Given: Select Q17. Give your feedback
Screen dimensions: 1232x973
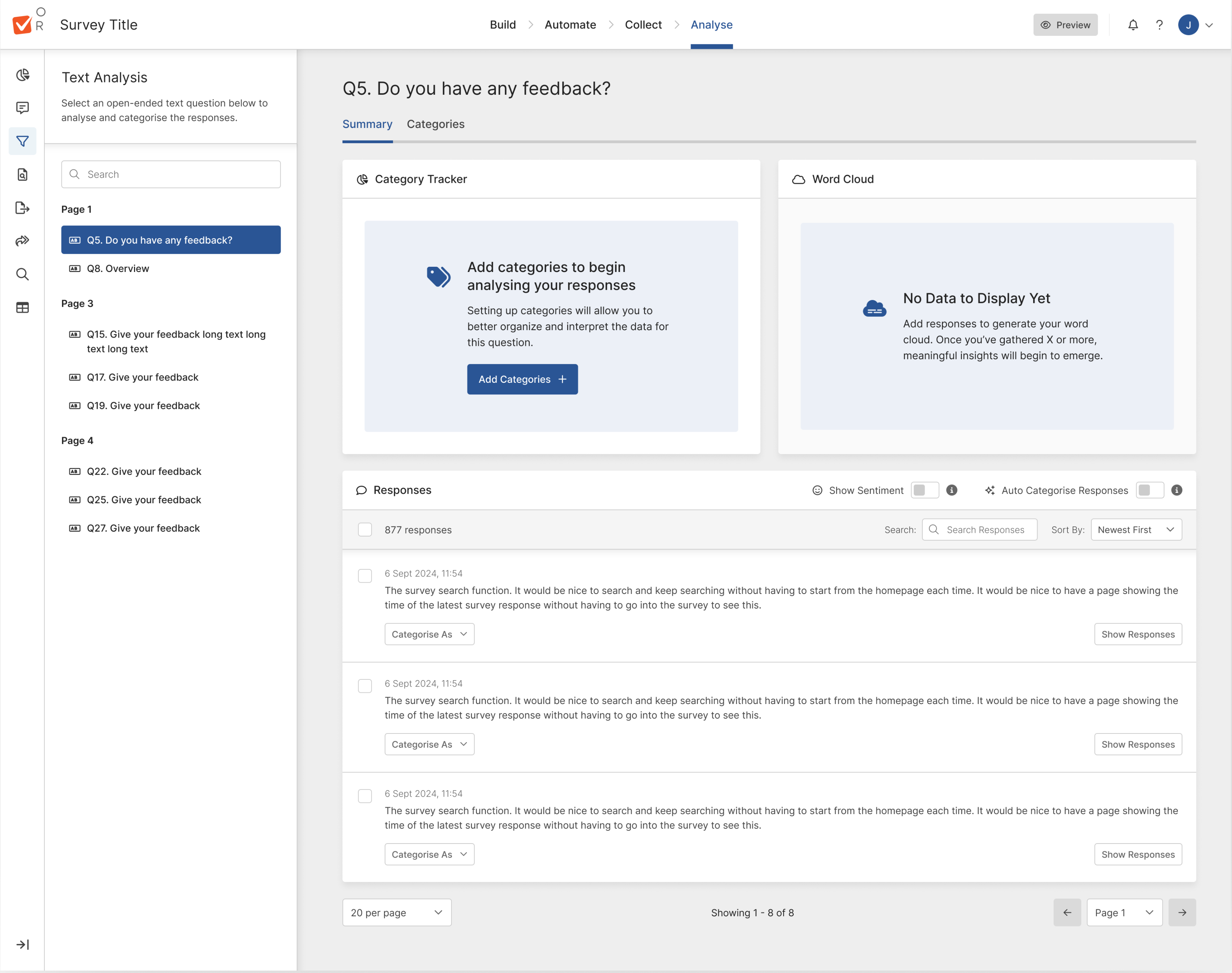Looking at the screenshot, I should pos(171,377).
